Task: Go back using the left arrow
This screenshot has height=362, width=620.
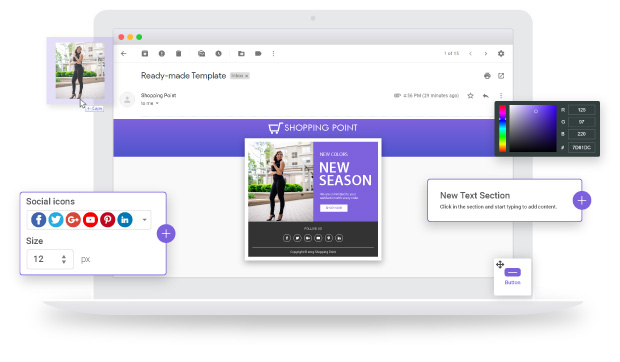Action: (124, 53)
